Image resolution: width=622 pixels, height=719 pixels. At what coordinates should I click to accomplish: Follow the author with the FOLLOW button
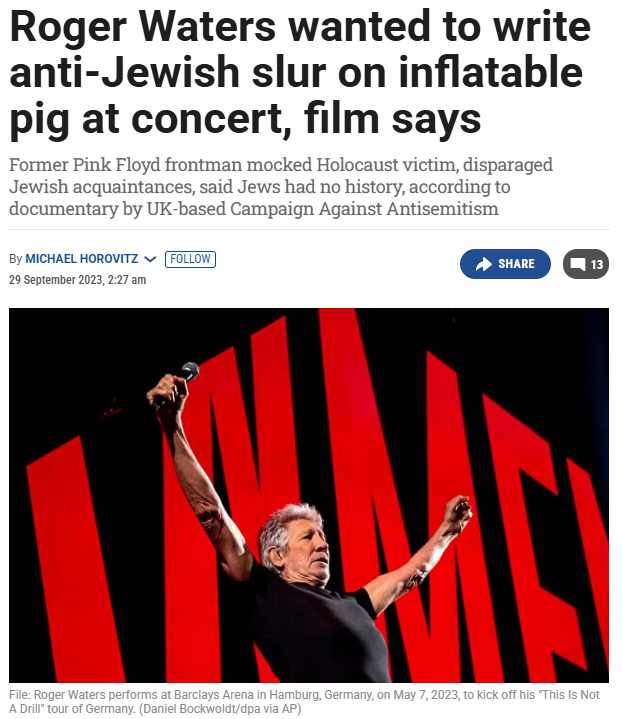coord(190,259)
